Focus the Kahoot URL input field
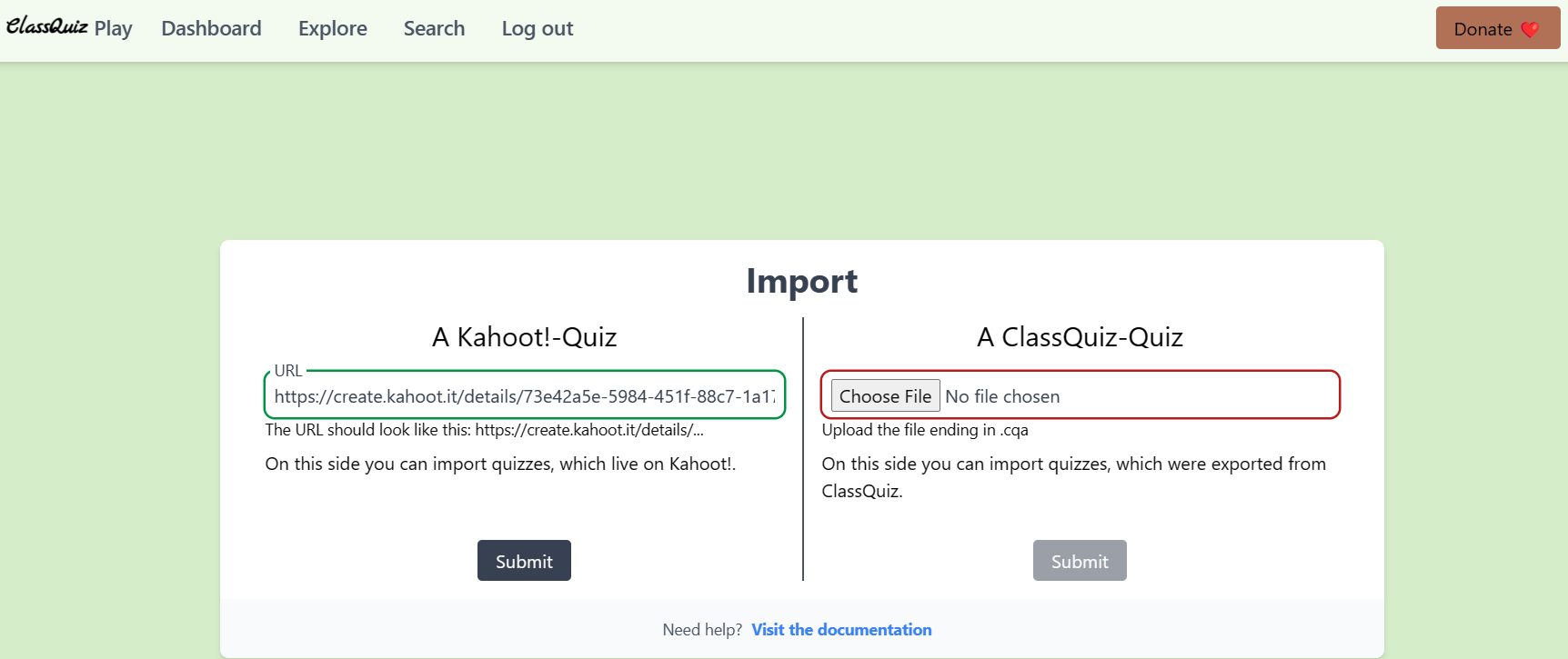The height and width of the screenshot is (659, 1568). pos(524,396)
